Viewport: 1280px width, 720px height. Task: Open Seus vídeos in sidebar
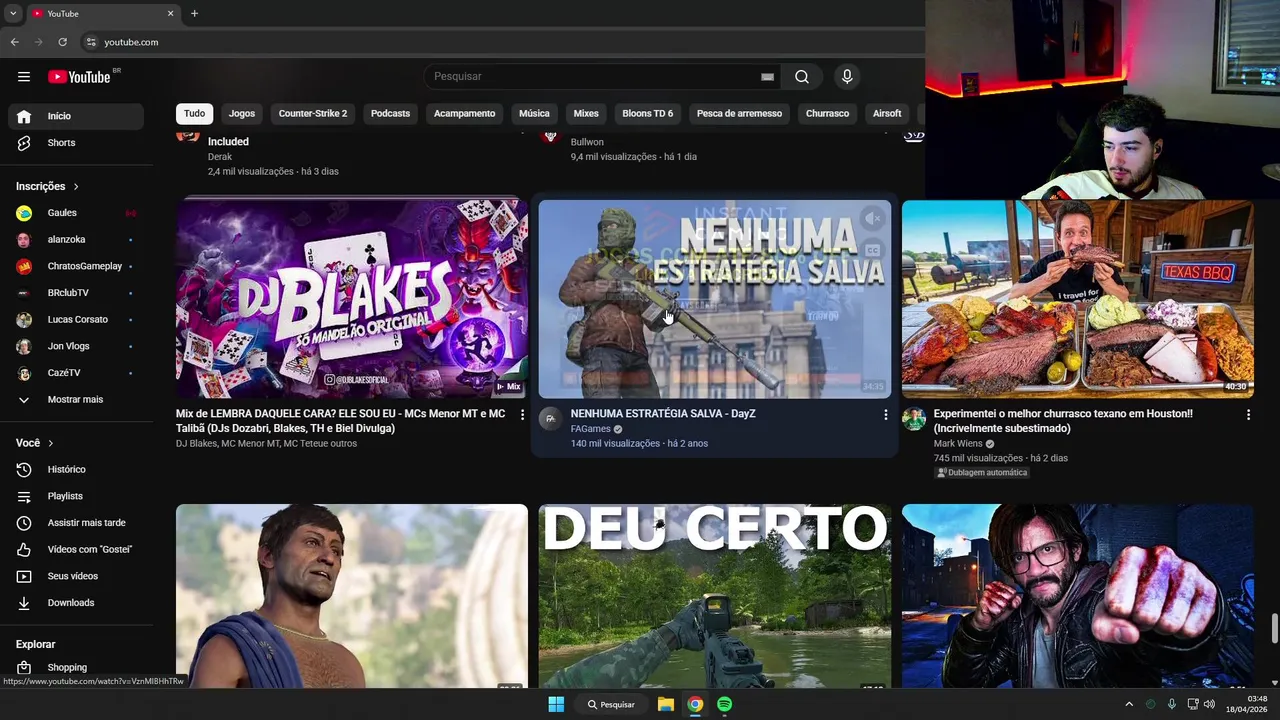pos(76,576)
